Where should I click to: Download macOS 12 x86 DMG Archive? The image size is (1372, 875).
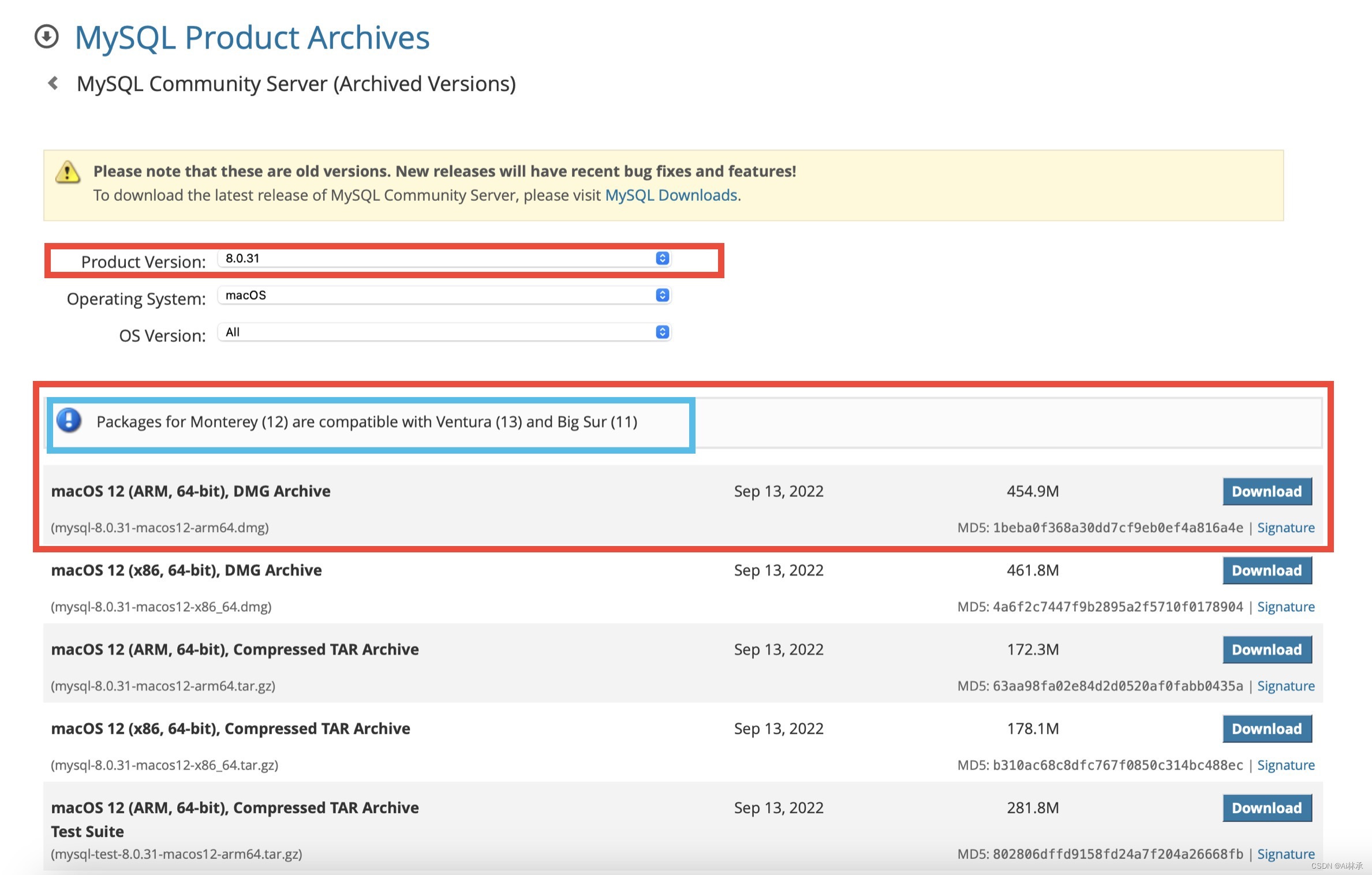tap(1267, 571)
